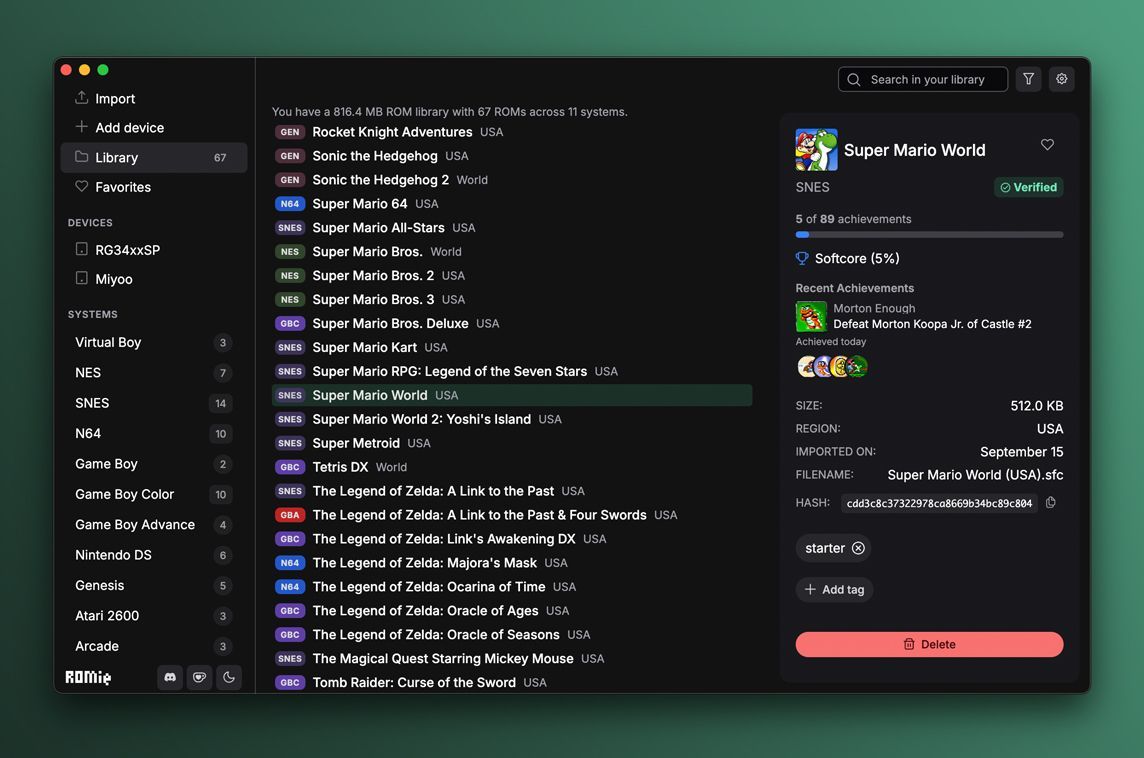This screenshot has width=1144, height=758.
Task: Click the recent achievement badges row
Action: [x=832, y=366]
